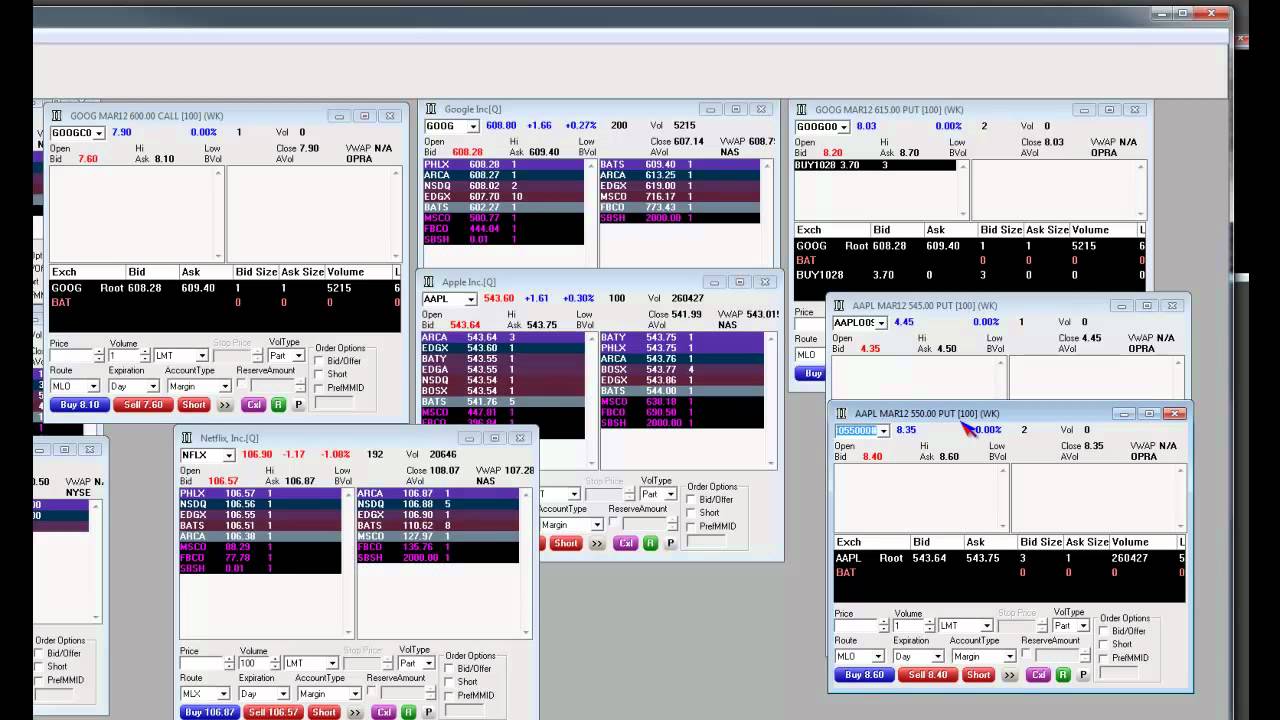Screen dimensions: 1280x720
Task: Open the GOOGC0 symbol dropdown
Action: (x=99, y=133)
